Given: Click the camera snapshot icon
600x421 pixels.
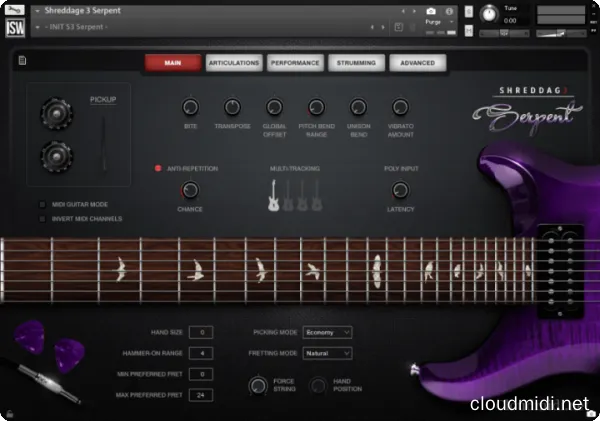Looking at the screenshot, I should point(431,10).
